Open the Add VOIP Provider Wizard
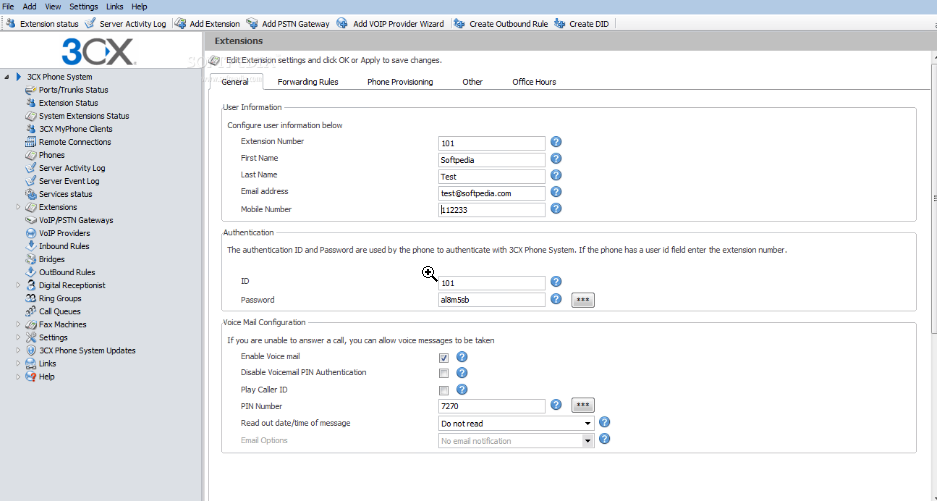 [343, 23]
